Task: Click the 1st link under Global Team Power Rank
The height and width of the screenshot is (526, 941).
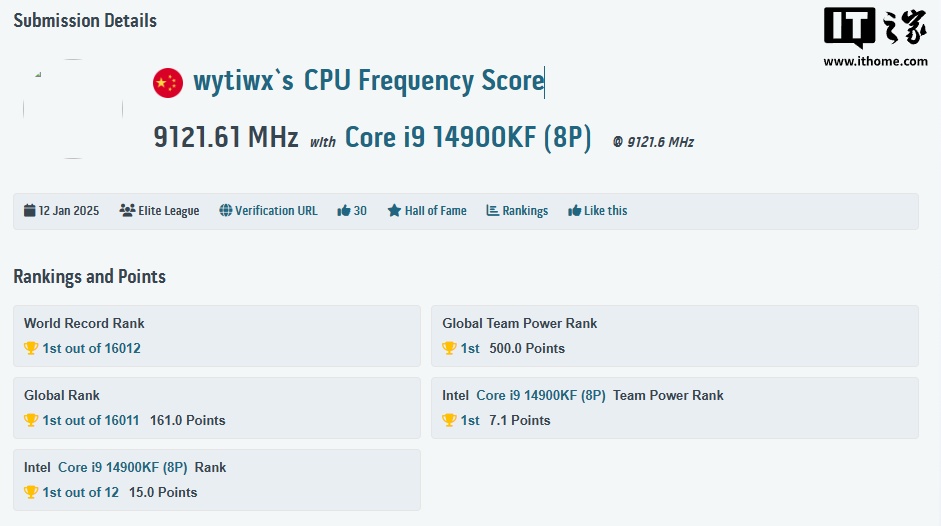Action: point(470,348)
